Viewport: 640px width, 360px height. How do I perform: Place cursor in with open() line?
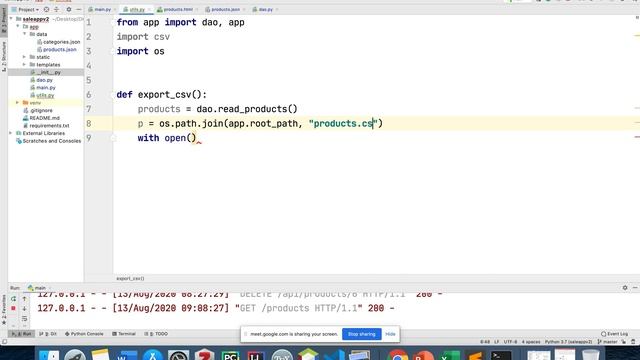coord(167,138)
